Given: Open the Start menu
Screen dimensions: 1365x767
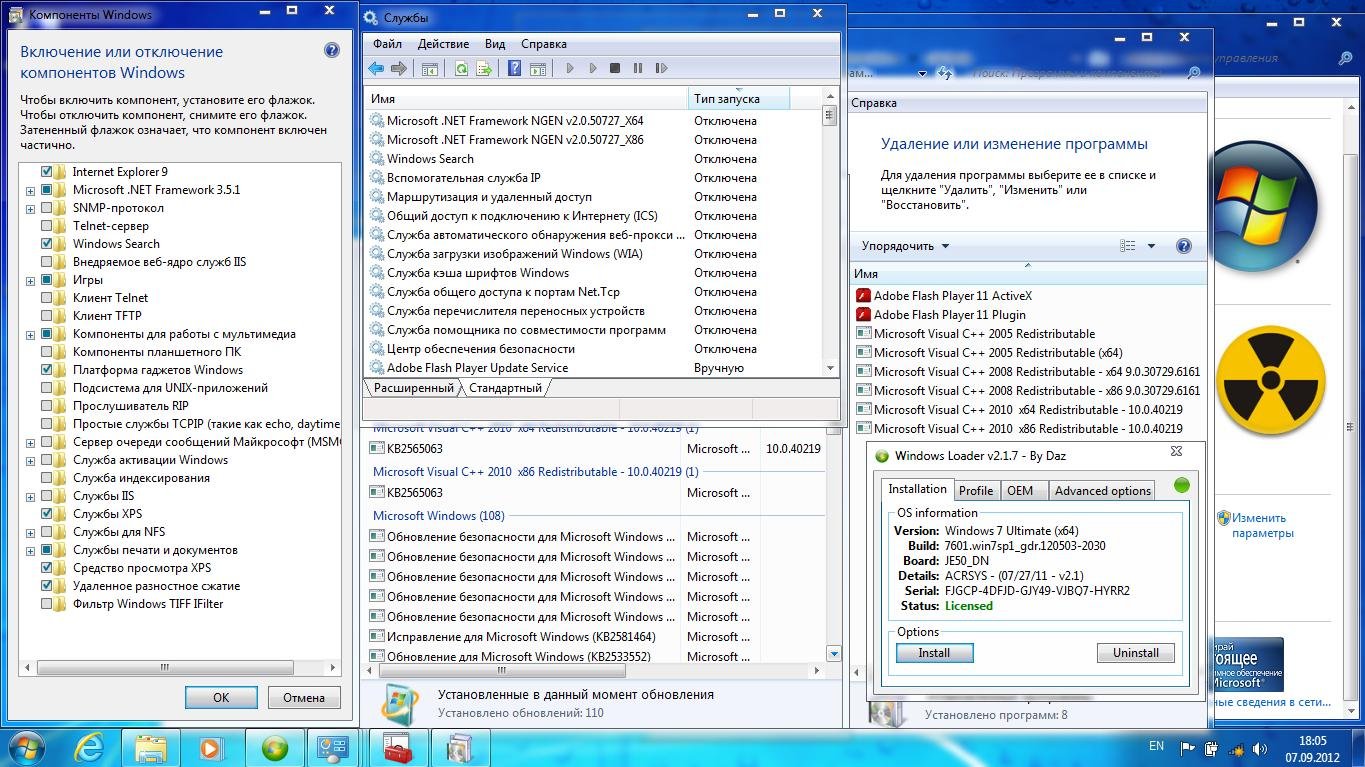Looking at the screenshot, I should tap(27, 747).
